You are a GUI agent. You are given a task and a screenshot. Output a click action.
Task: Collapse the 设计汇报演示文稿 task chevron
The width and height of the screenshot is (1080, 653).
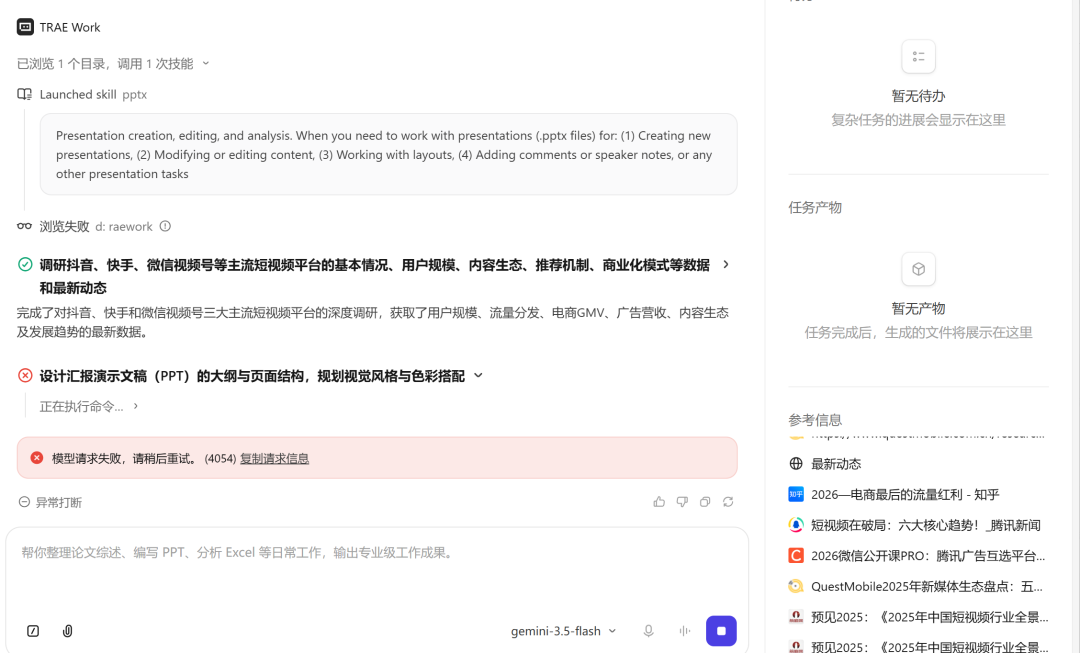tap(478, 375)
